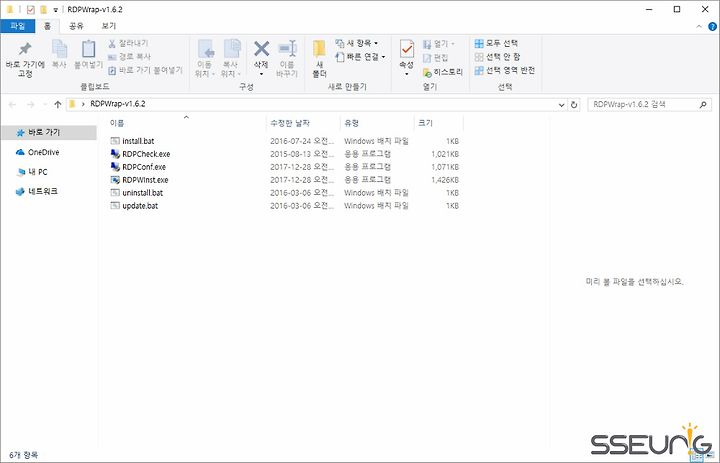Click 1,426KB size cell

444,180
